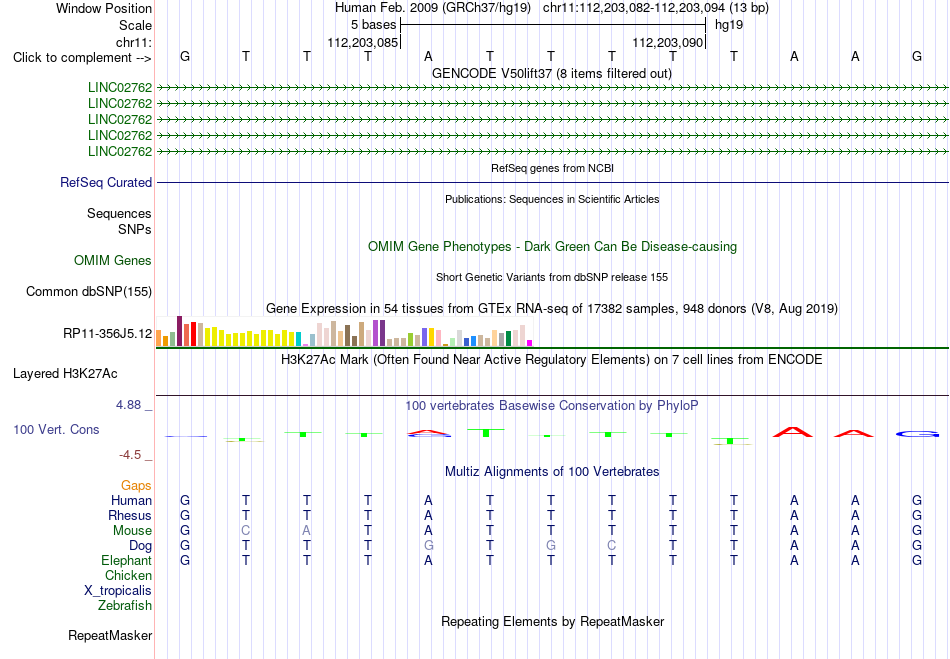Click the RP11-356J5.12 GTEx gene label
This screenshot has height=659, width=950.
[108, 333]
